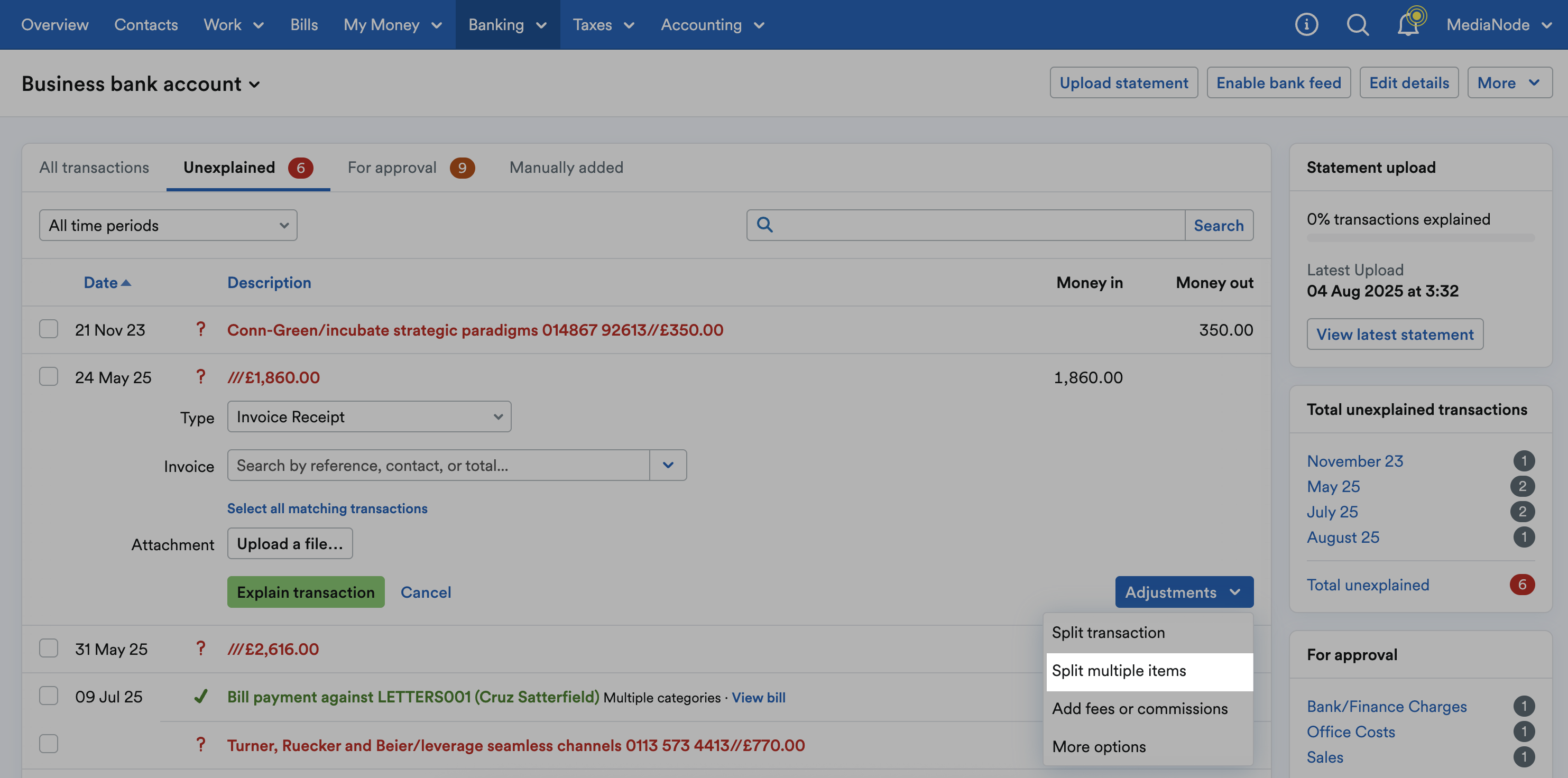The height and width of the screenshot is (778, 1568).
Task: Switch to the Manually added tab
Action: point(566,168)
